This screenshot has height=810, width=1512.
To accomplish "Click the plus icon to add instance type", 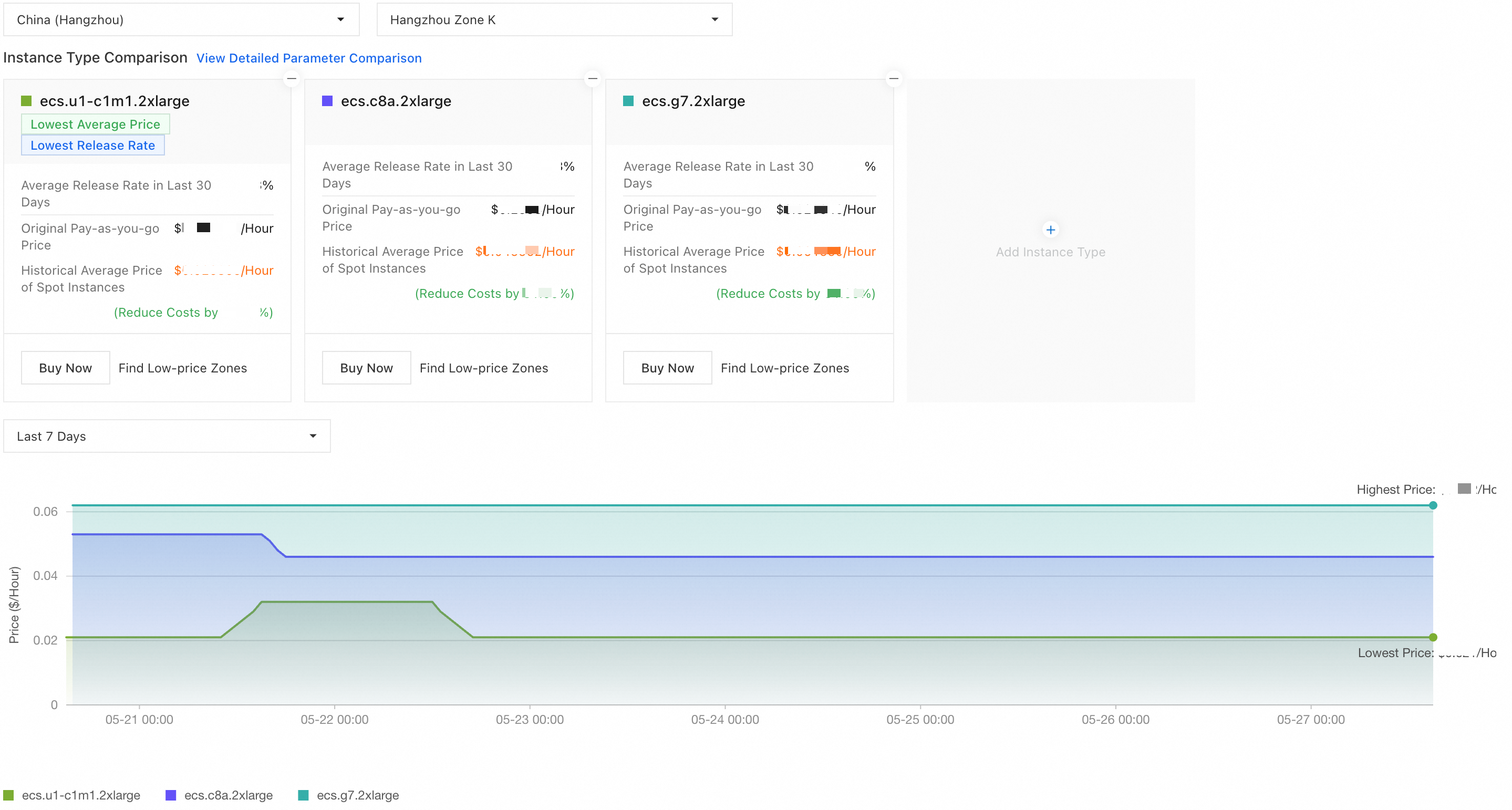I will pyautogui.click(x=1051, y=230).
